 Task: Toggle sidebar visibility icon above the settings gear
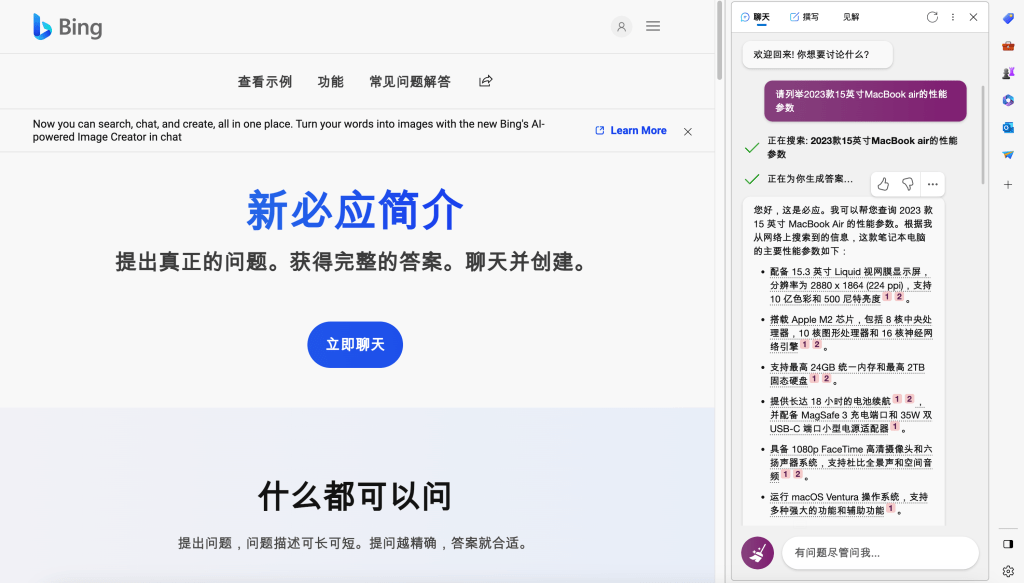[x=1008, y=544]
